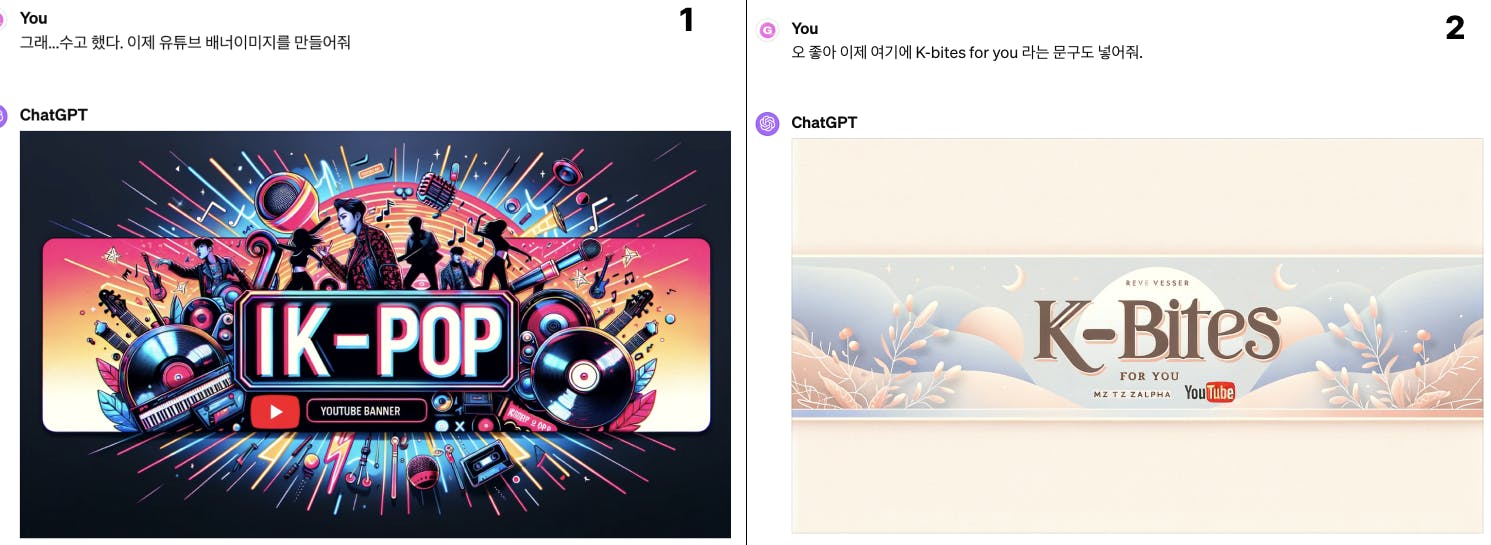Click the "ChatGPT" name label in panel 2
1491x545 pixels.
824,123
